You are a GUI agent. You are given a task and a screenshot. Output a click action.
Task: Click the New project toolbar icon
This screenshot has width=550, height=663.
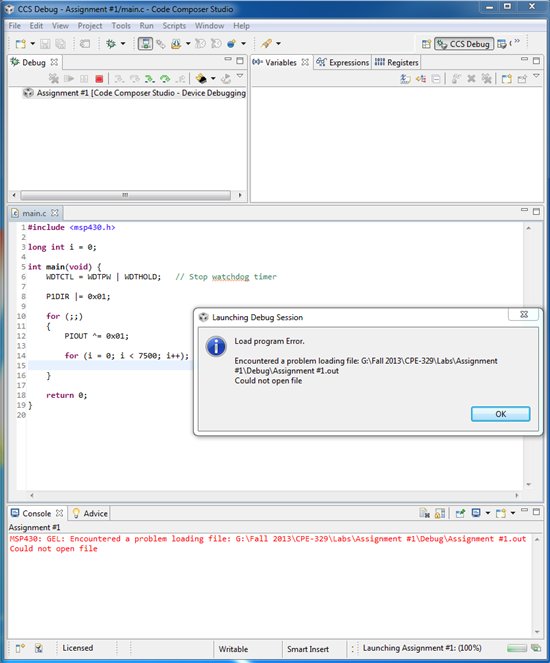[20, 44]
